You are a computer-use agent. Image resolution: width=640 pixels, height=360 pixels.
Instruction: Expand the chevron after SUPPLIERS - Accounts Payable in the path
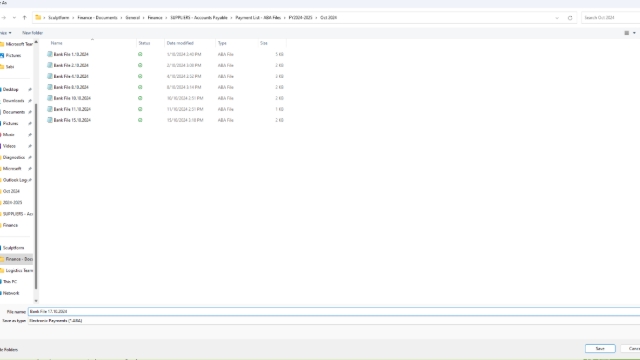(231, 18)
